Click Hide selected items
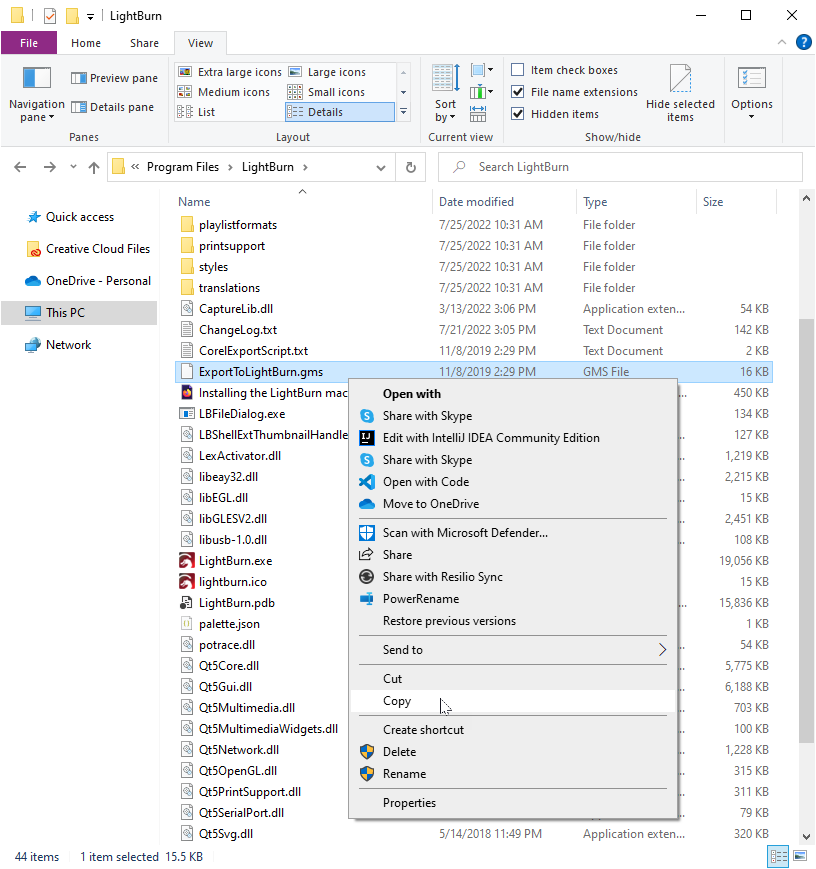This screenshot has height=869, width=816. tap(681, 91)
